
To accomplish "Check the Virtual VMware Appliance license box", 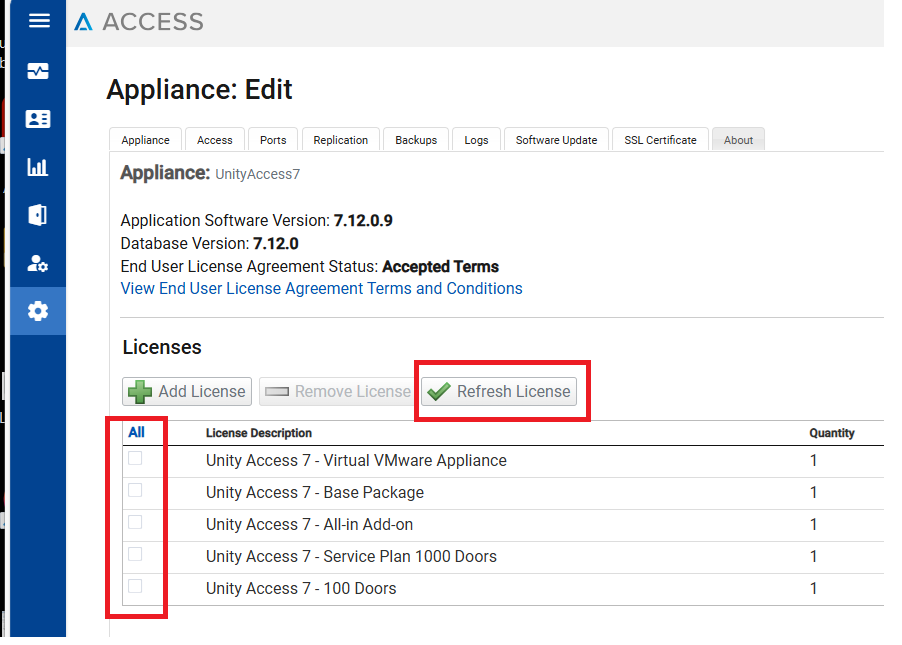I will [x=135, y=458].
